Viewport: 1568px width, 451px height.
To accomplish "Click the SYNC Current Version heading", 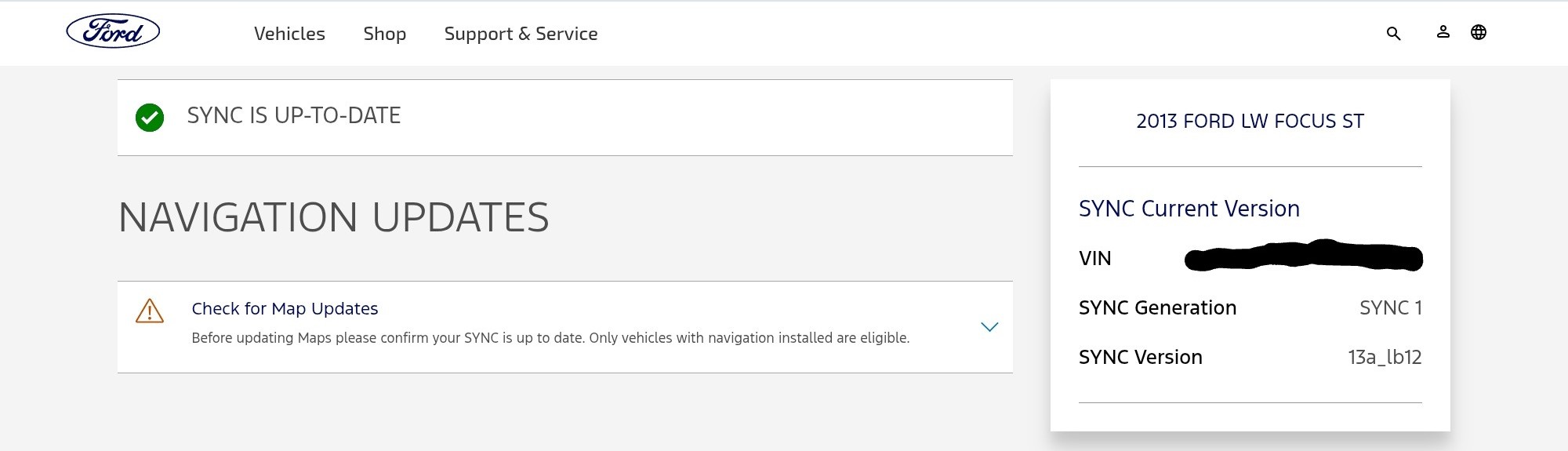I will (x=1189, y=209).
